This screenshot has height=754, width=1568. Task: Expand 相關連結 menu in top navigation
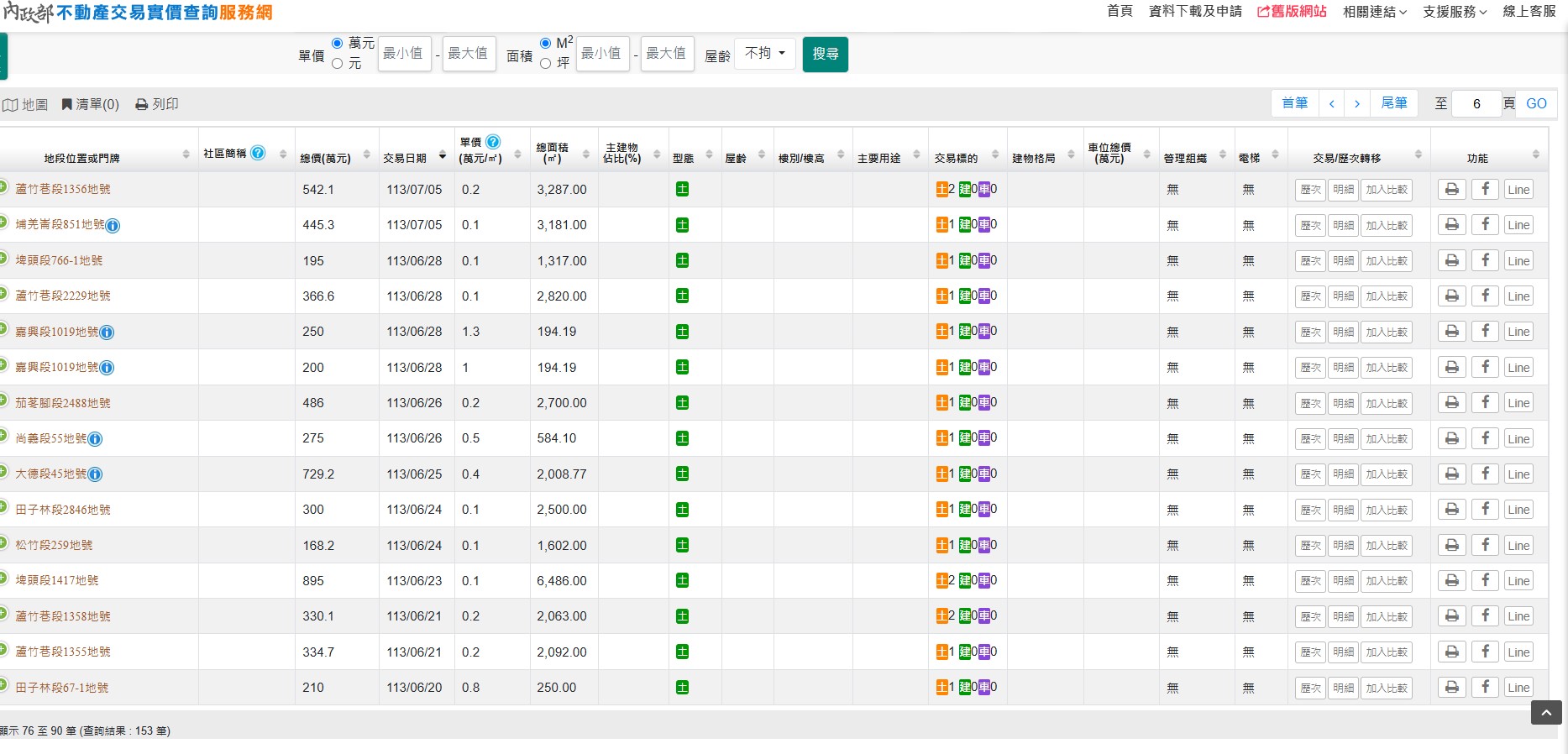pyautogui.click(x=1374, y=12)
